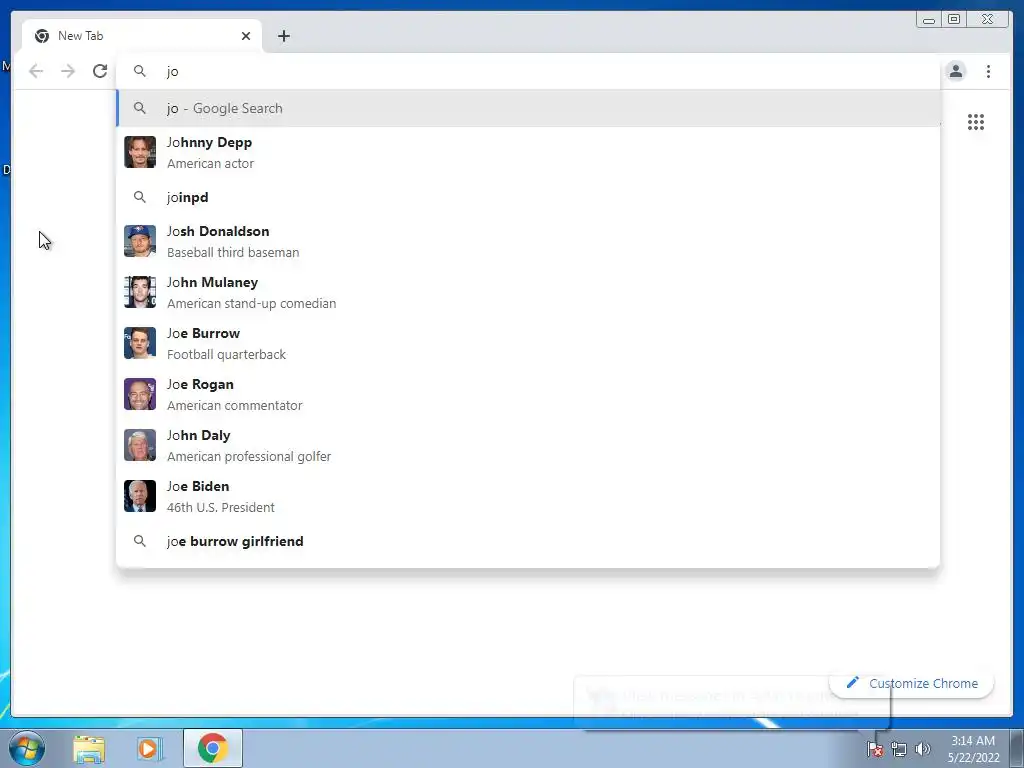
Task: Click 'American commentator' description text
Action: [x=234, y=406]
